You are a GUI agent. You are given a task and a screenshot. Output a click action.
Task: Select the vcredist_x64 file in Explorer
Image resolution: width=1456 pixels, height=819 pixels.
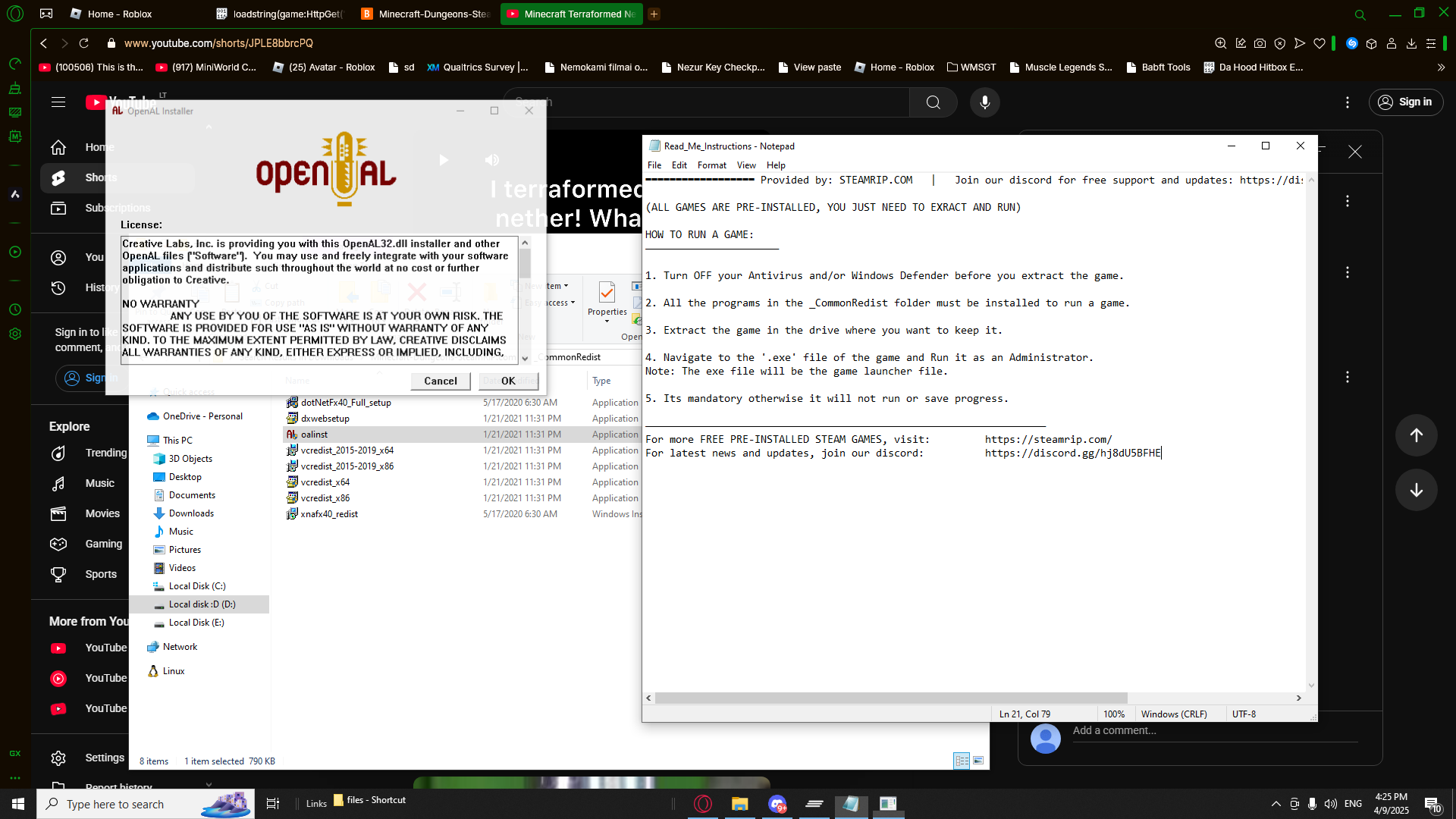325,482
